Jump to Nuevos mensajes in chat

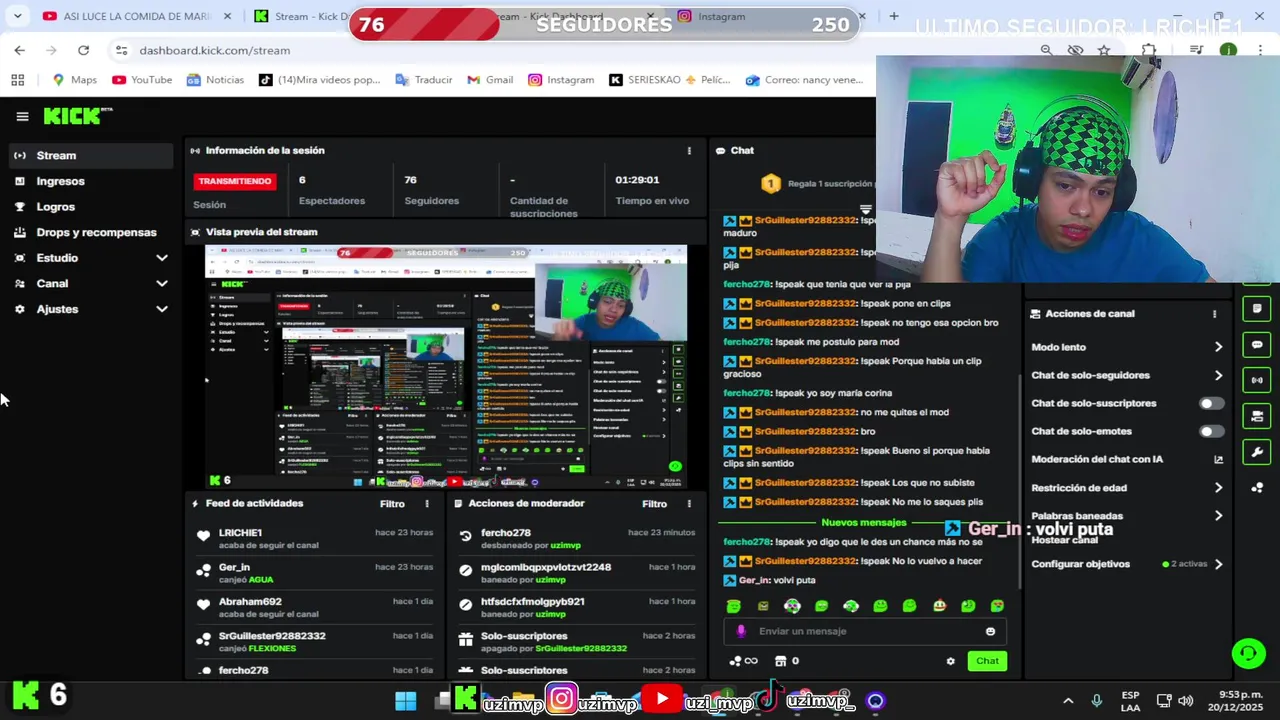(x=863, y=523)
